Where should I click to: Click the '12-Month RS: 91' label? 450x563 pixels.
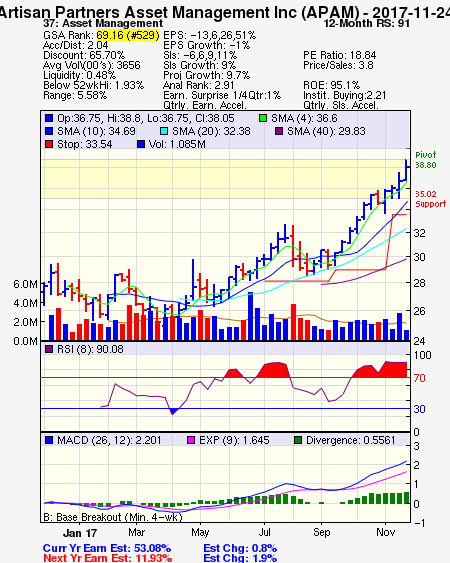point(367,23)
